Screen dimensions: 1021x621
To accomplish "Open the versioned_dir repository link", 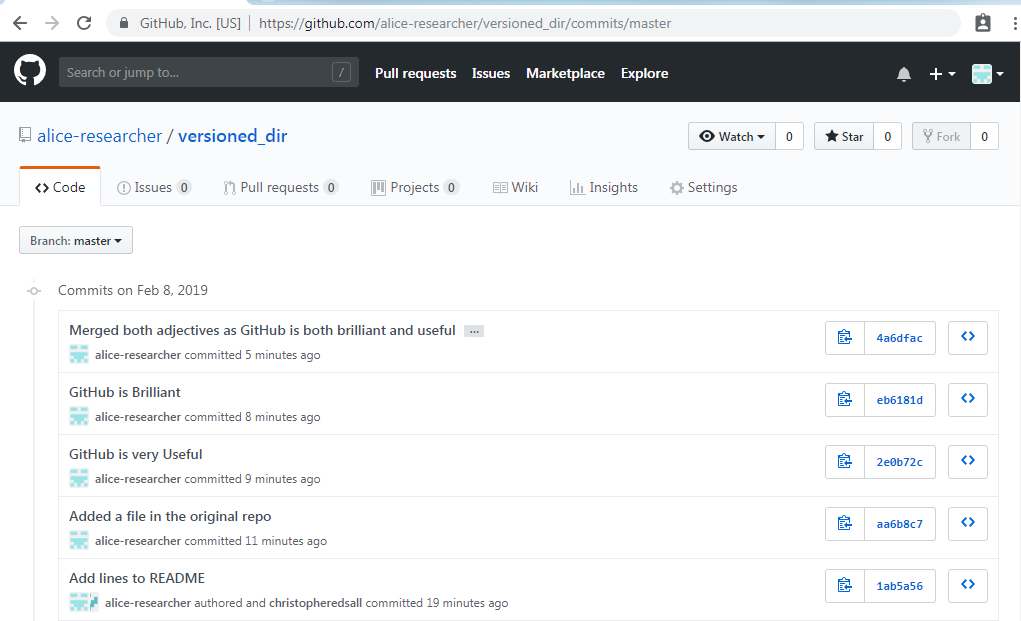I will [232, 135].
